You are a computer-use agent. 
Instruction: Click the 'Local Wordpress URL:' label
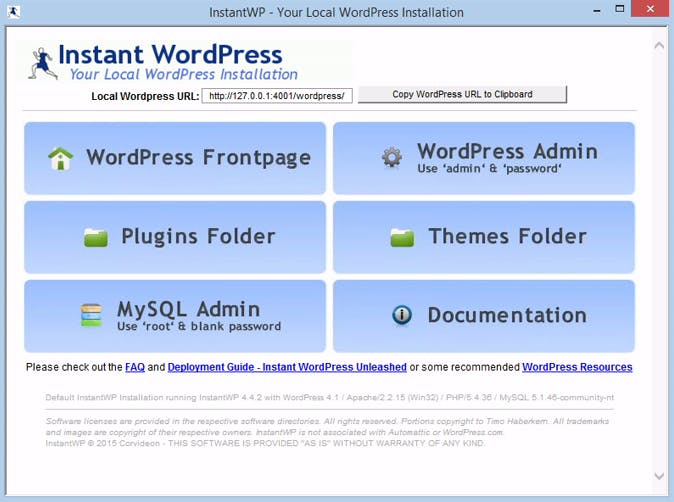[x=145, y=96]
